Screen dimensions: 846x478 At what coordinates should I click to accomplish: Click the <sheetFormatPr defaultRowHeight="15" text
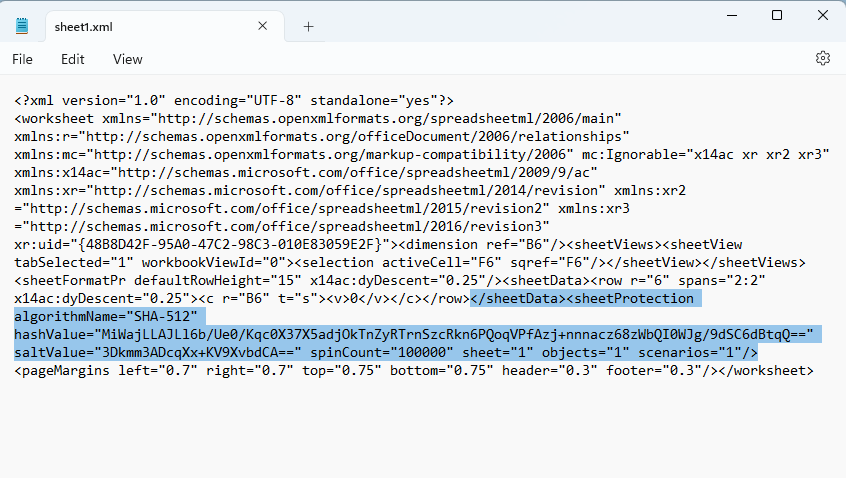pyautogui.click(x=158, y=281)
